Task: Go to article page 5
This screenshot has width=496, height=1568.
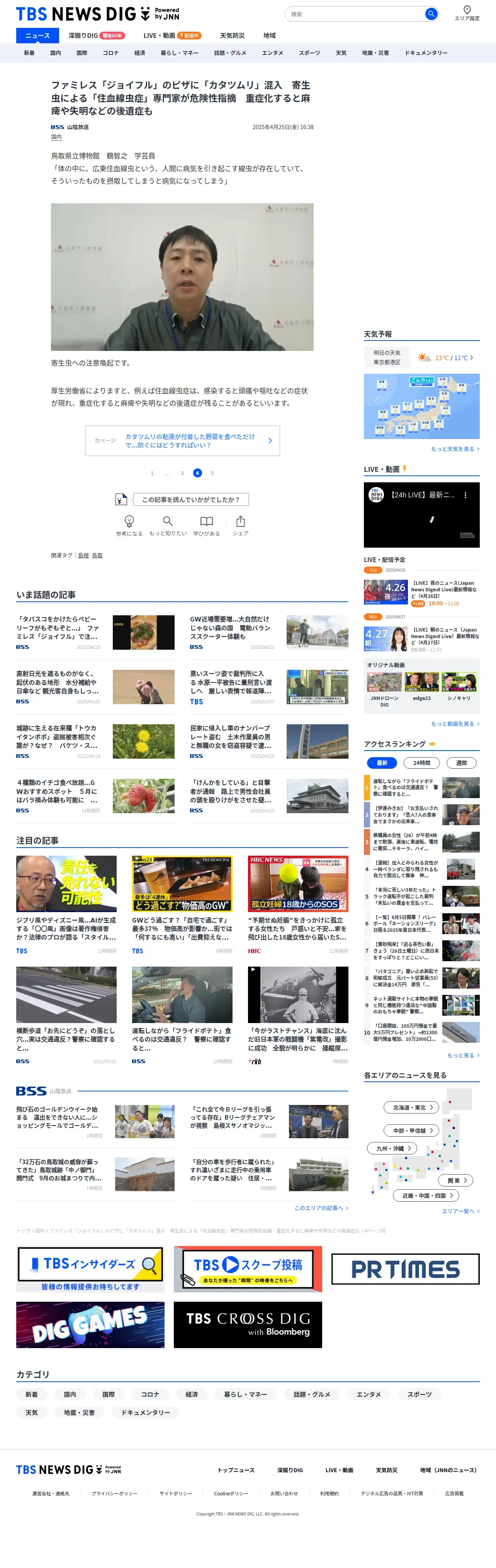Action: coord(212,473)
